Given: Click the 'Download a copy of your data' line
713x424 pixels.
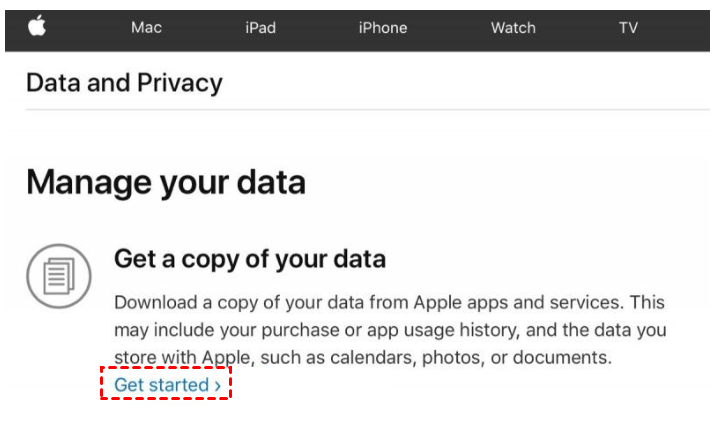Looking at the screenshot, I should [x=389, y=302].
